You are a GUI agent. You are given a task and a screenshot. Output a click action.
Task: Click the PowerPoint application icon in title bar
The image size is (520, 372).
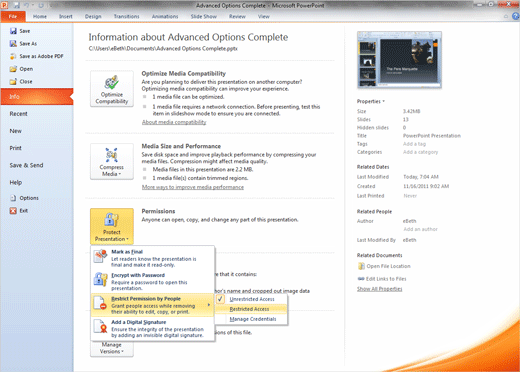(5, 5)
